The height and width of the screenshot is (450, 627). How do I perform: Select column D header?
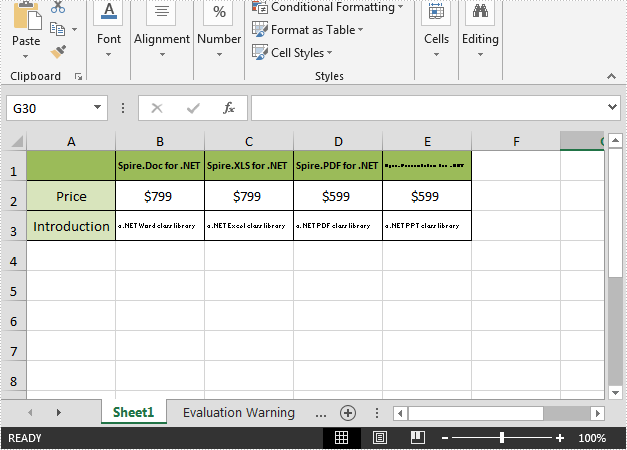[x=338, y=142]
